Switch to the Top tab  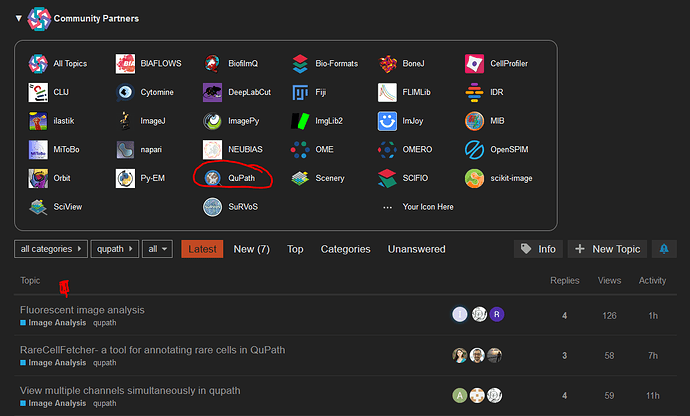295,249
